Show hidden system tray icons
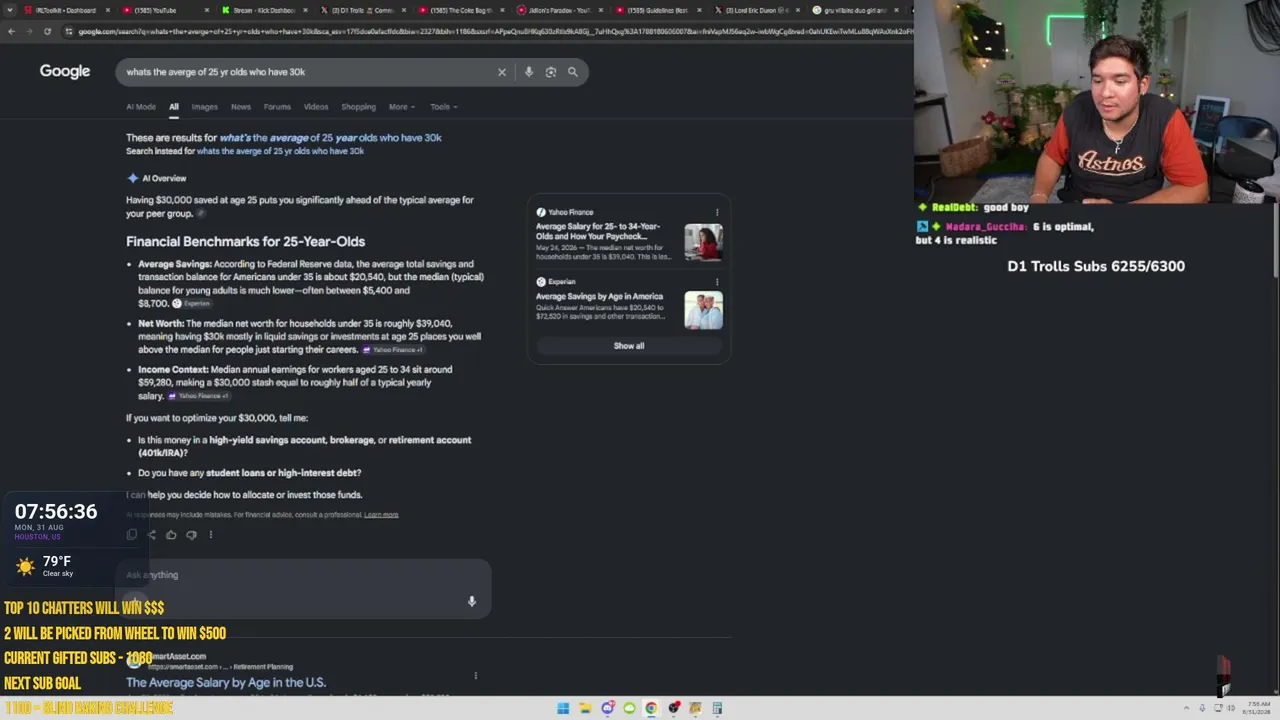The image size is (1280, 720). [x=1187, y=708]
